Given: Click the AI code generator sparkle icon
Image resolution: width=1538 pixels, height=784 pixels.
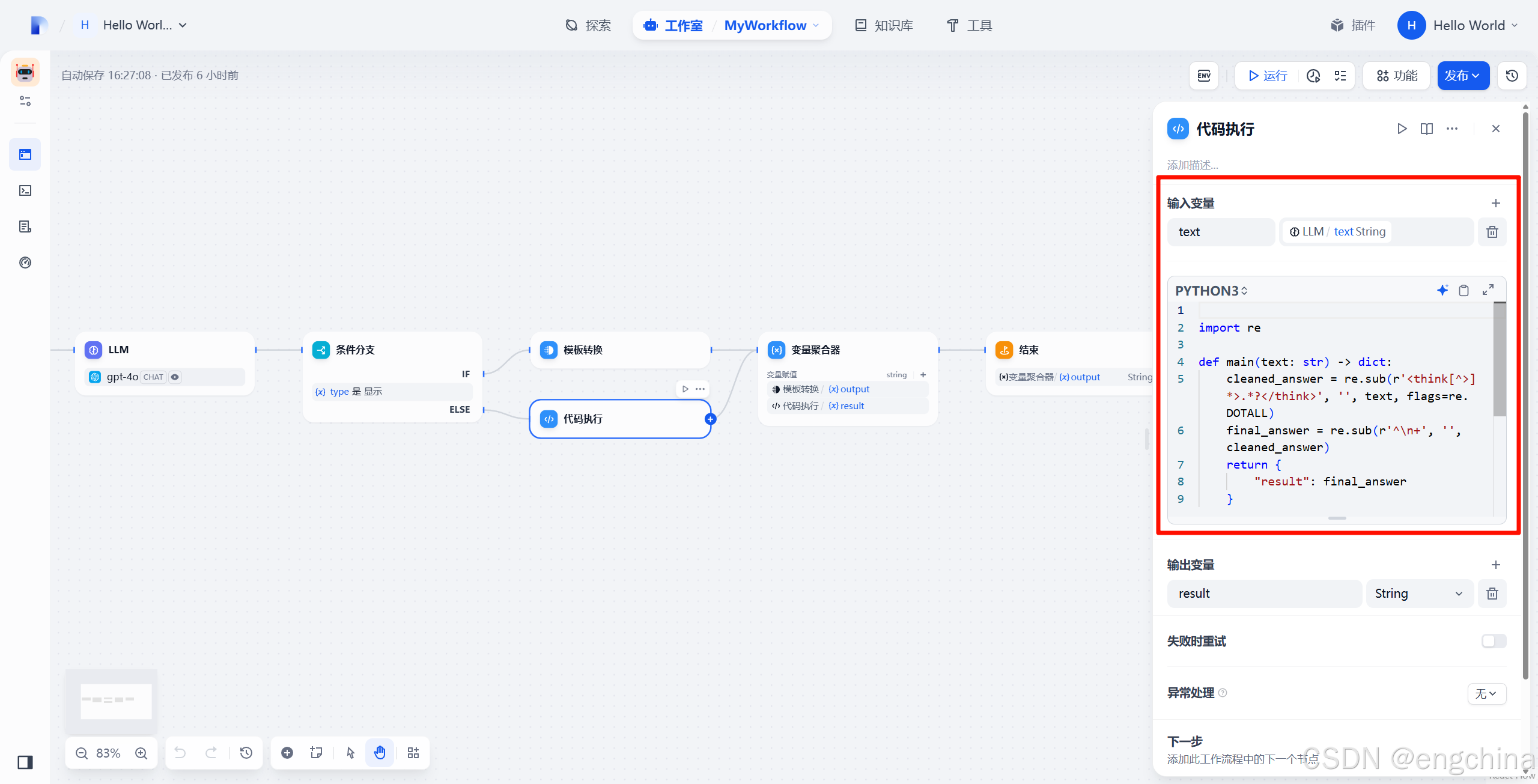Looking at the screenshot, I should click(x=1442, y=290).
